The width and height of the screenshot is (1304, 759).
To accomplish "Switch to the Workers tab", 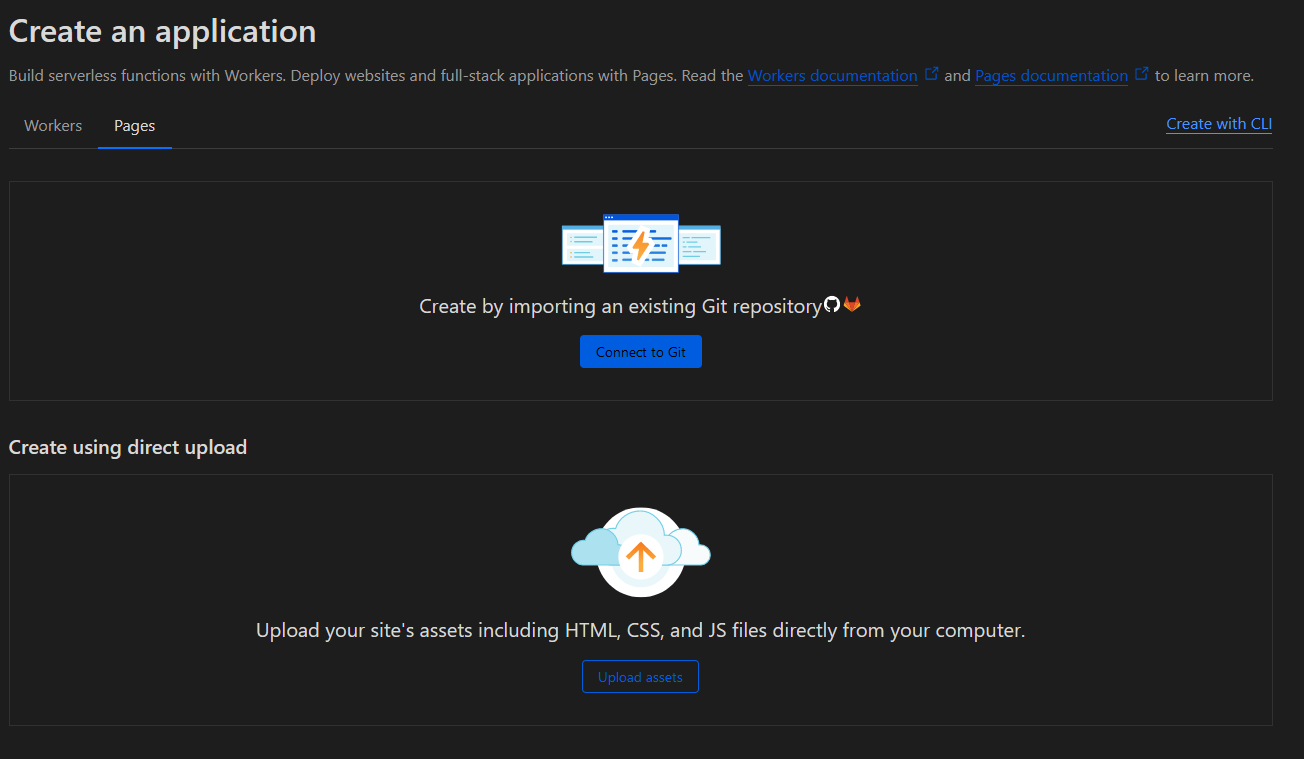I will coord(52,125).
